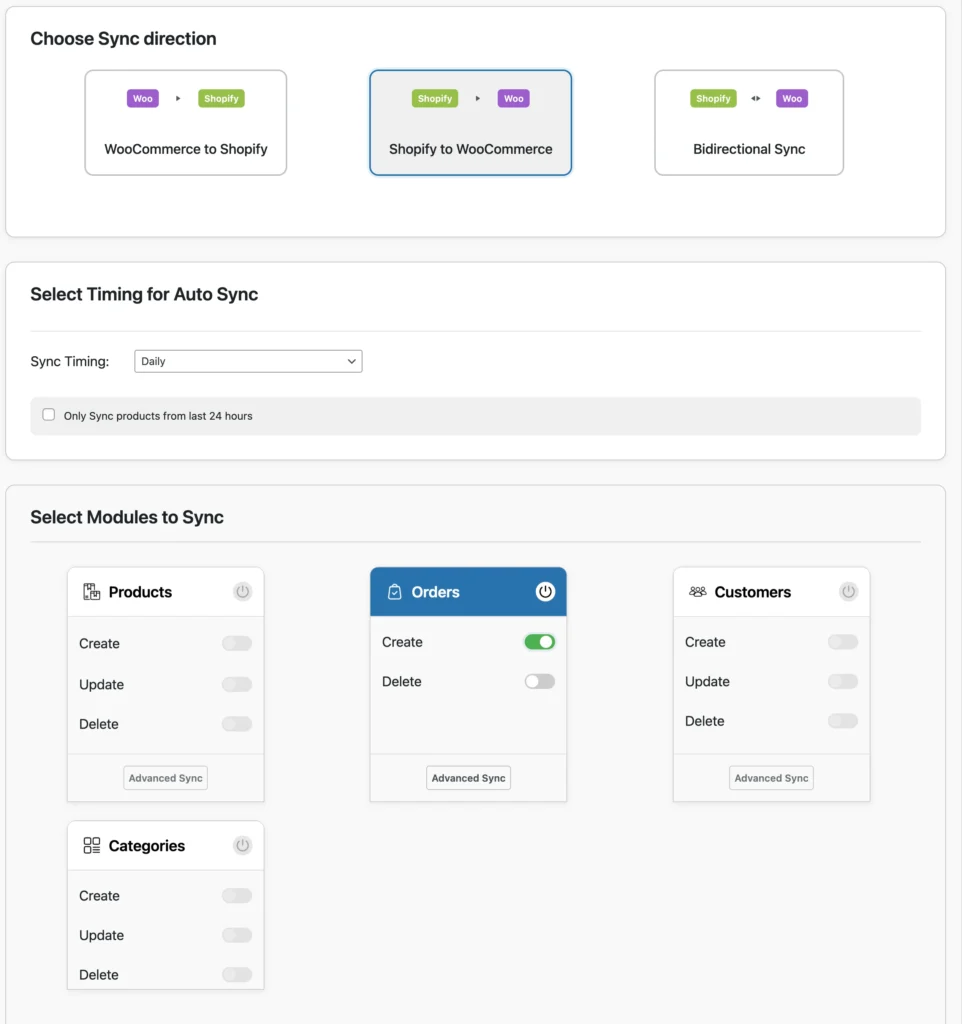Image resolution: width=962 pixels, height=1024 pixels.
Task: Disable Orders module via its power icon
Action: point(545,591)
